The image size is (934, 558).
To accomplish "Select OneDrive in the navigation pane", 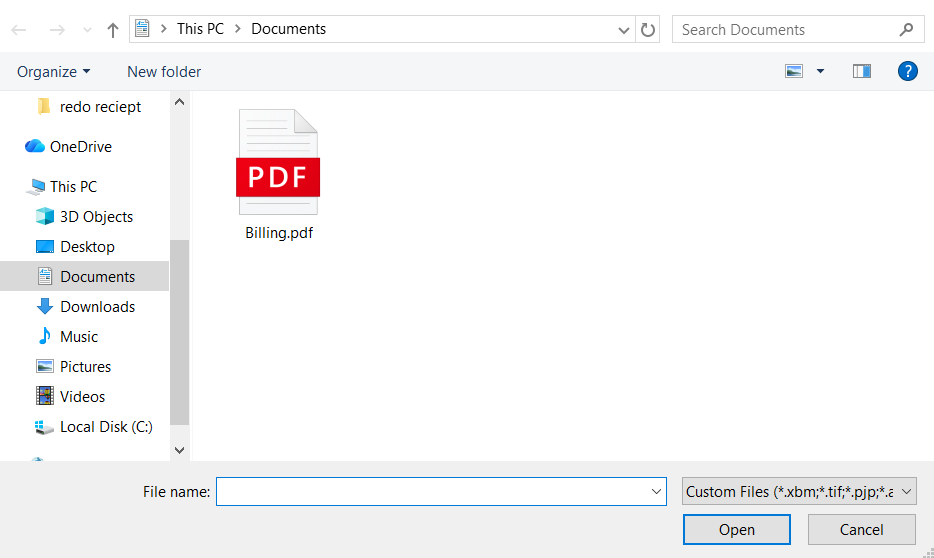I will coord(80,146).
